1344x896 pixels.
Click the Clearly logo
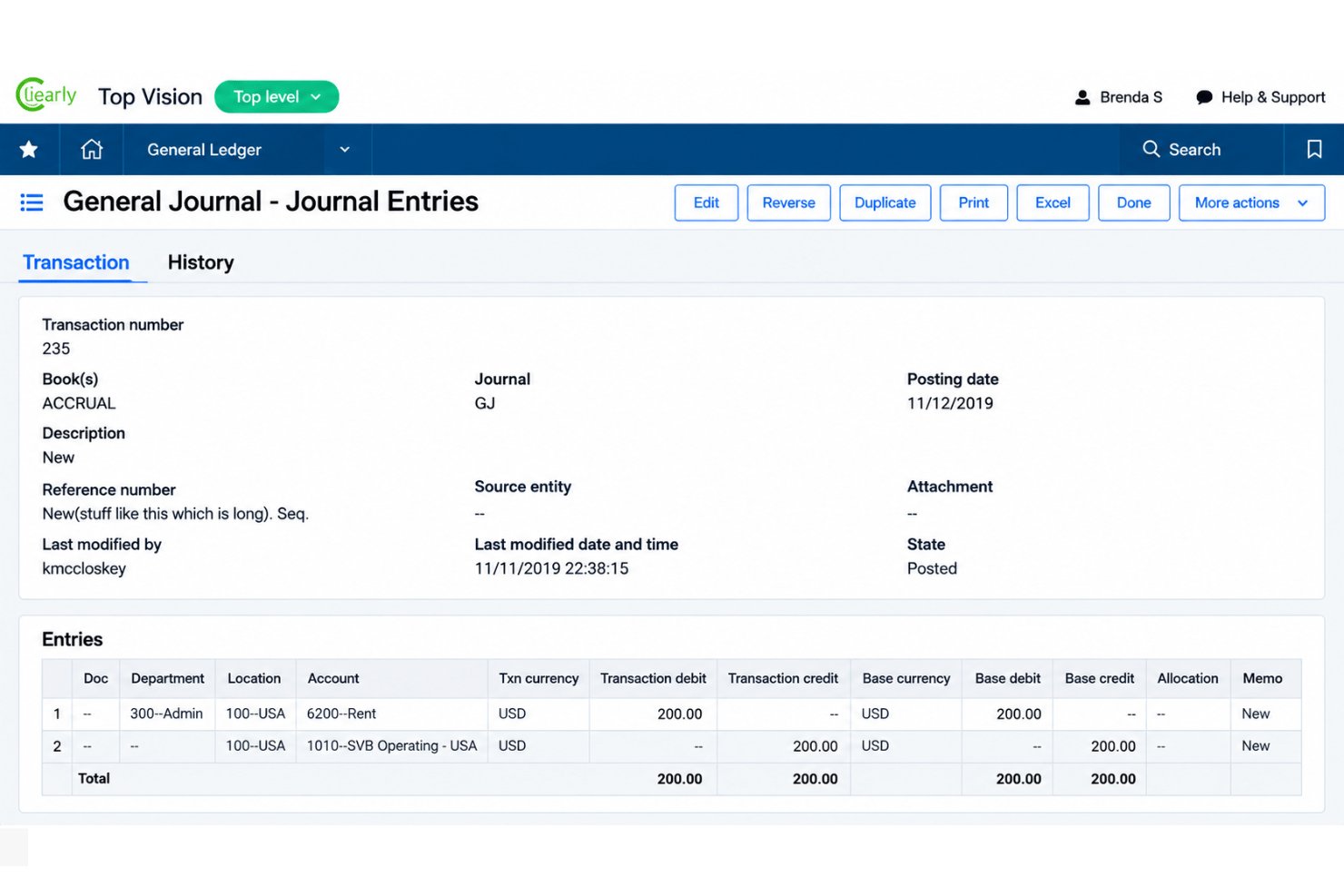click(46, 94)
